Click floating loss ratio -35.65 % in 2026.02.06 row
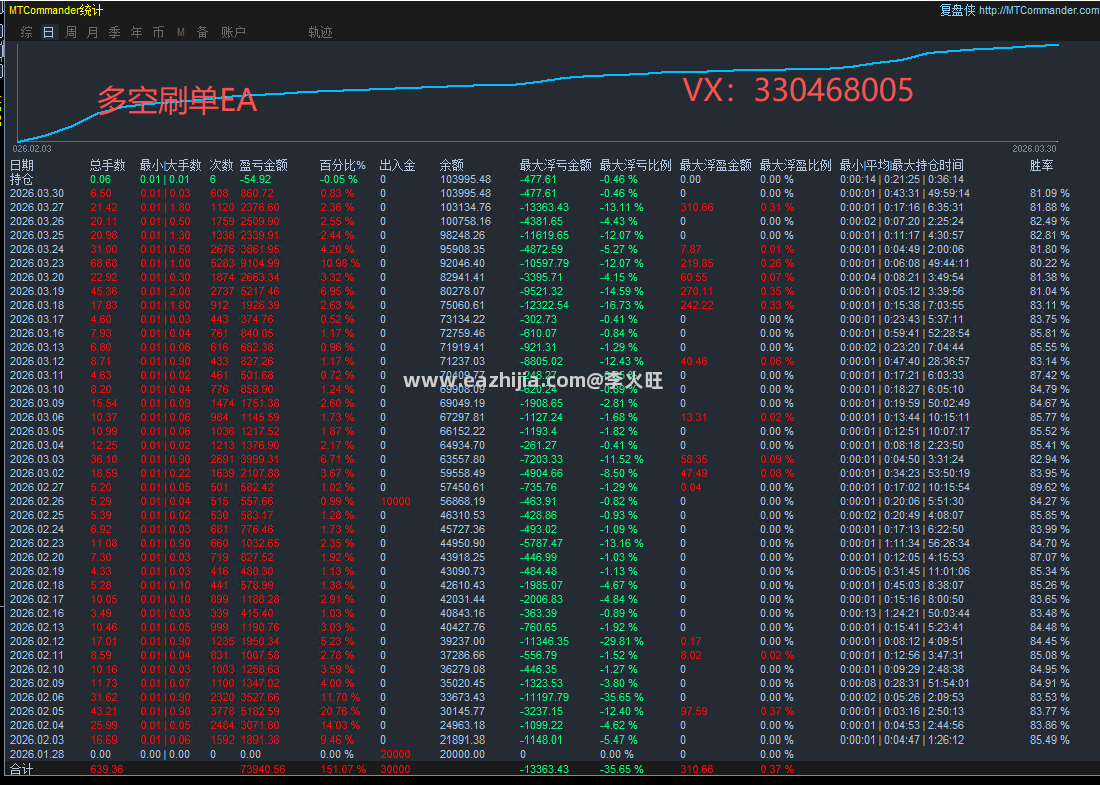 click(621, 697)
